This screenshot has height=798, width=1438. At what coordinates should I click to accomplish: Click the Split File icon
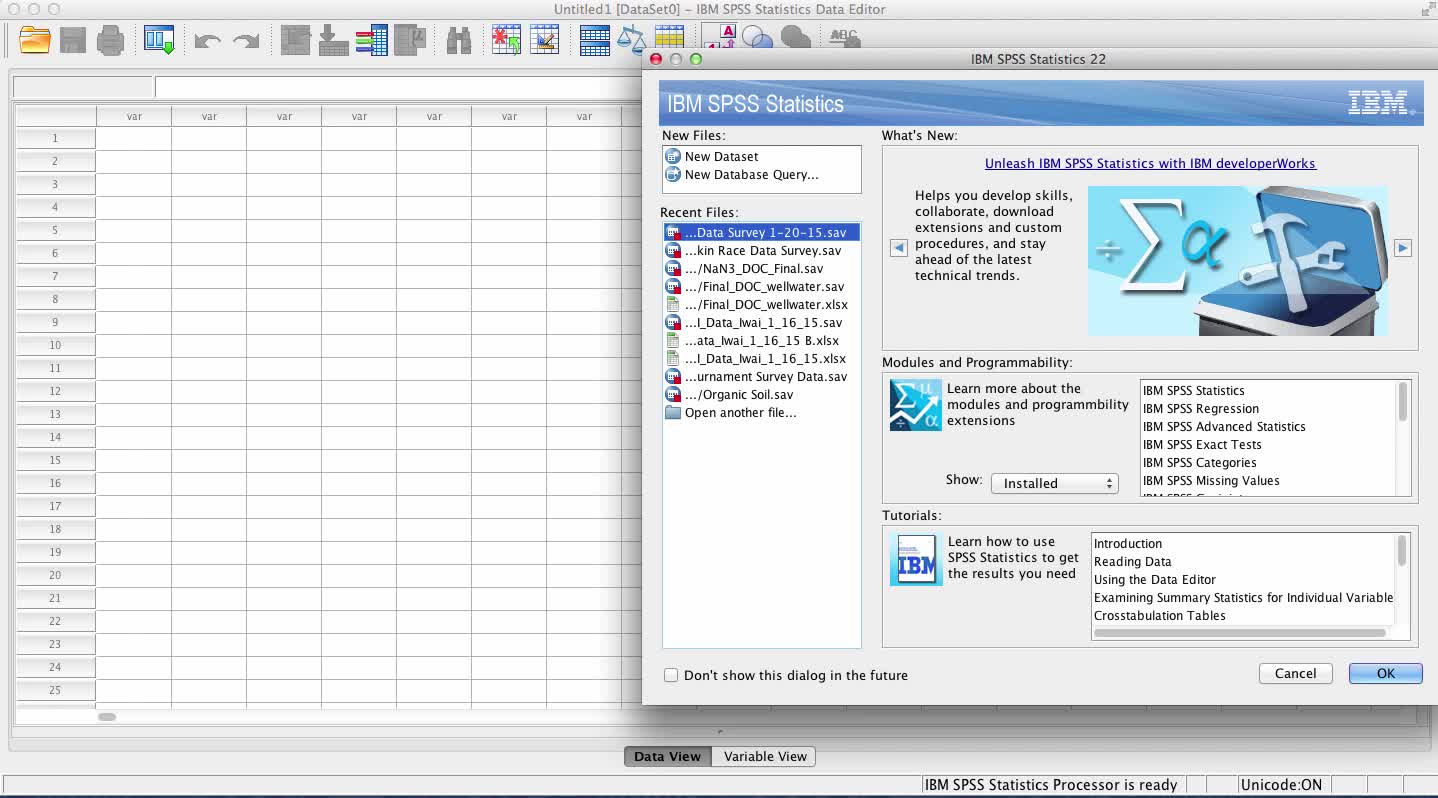coord(595,40)
